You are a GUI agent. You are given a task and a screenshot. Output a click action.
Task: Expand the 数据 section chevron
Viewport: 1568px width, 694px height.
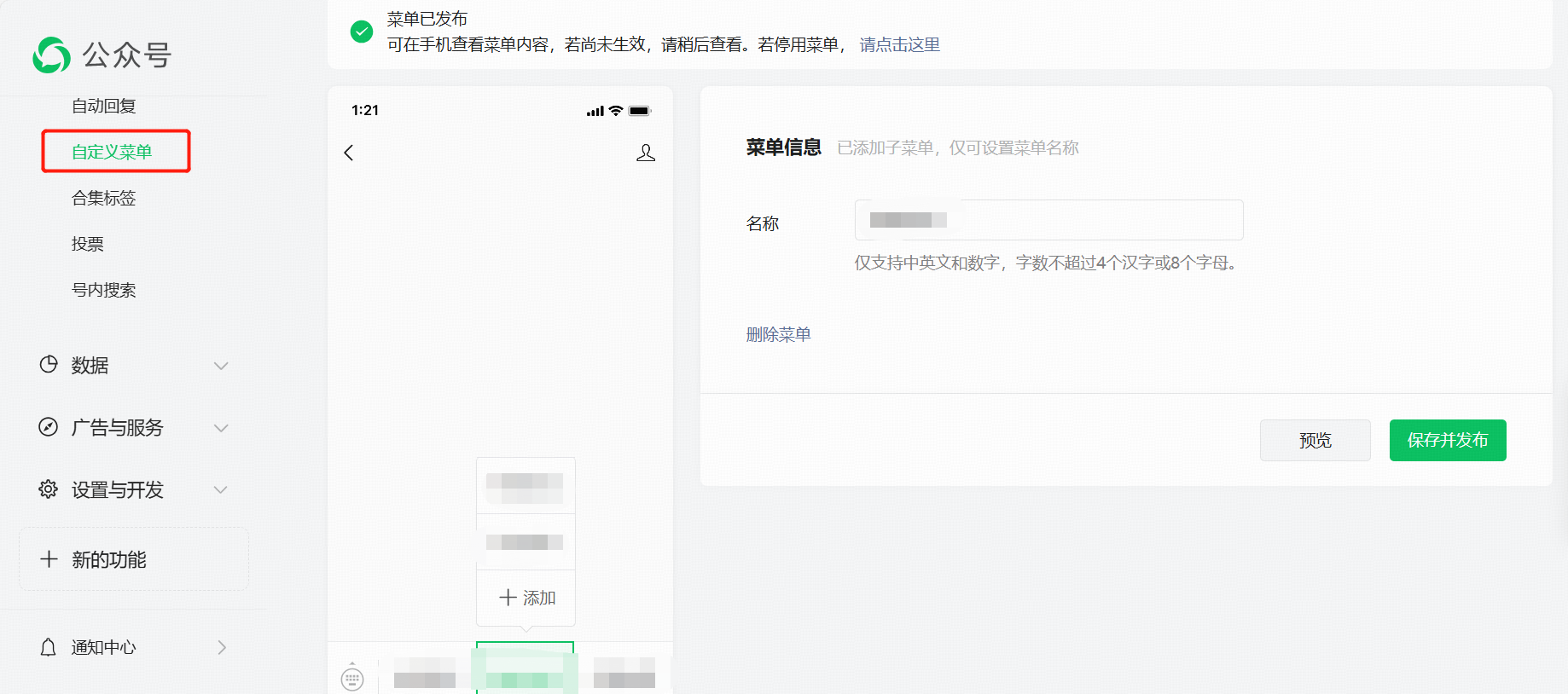(x=221, y=366)
